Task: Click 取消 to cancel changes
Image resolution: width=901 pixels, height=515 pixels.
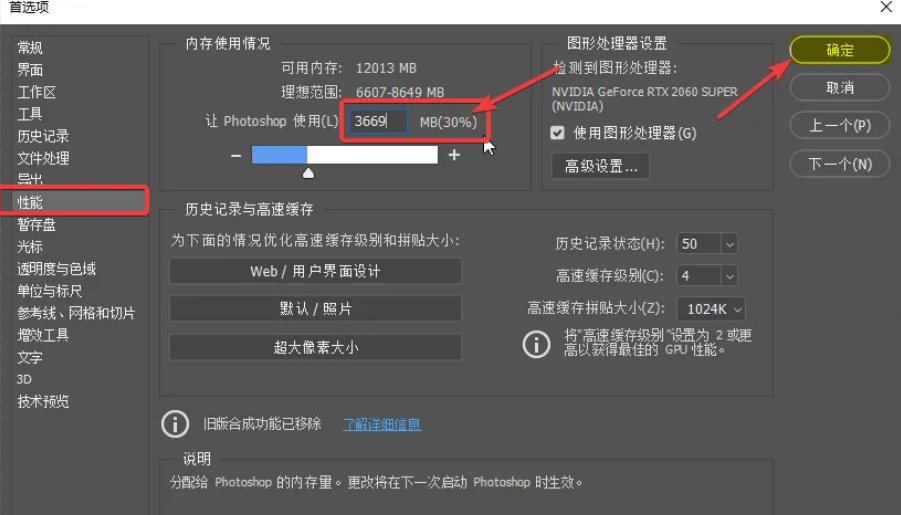Action: (839, 88)
